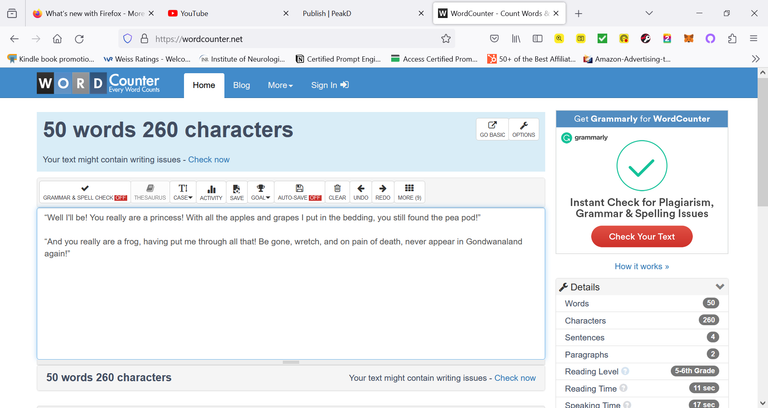Click the WordCounter logo
768x408 pixels.
[x=98, y=83]
